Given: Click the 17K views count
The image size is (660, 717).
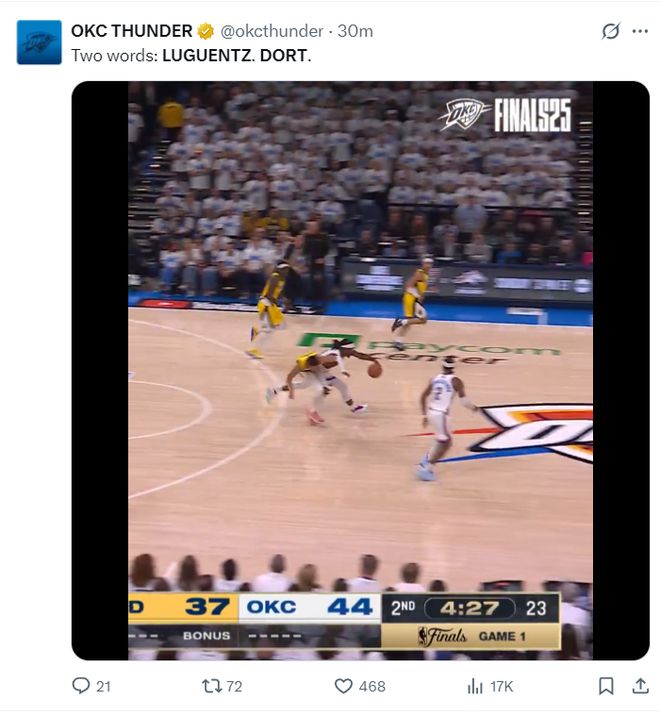Looking at the screenshot, I should point(502,686).
